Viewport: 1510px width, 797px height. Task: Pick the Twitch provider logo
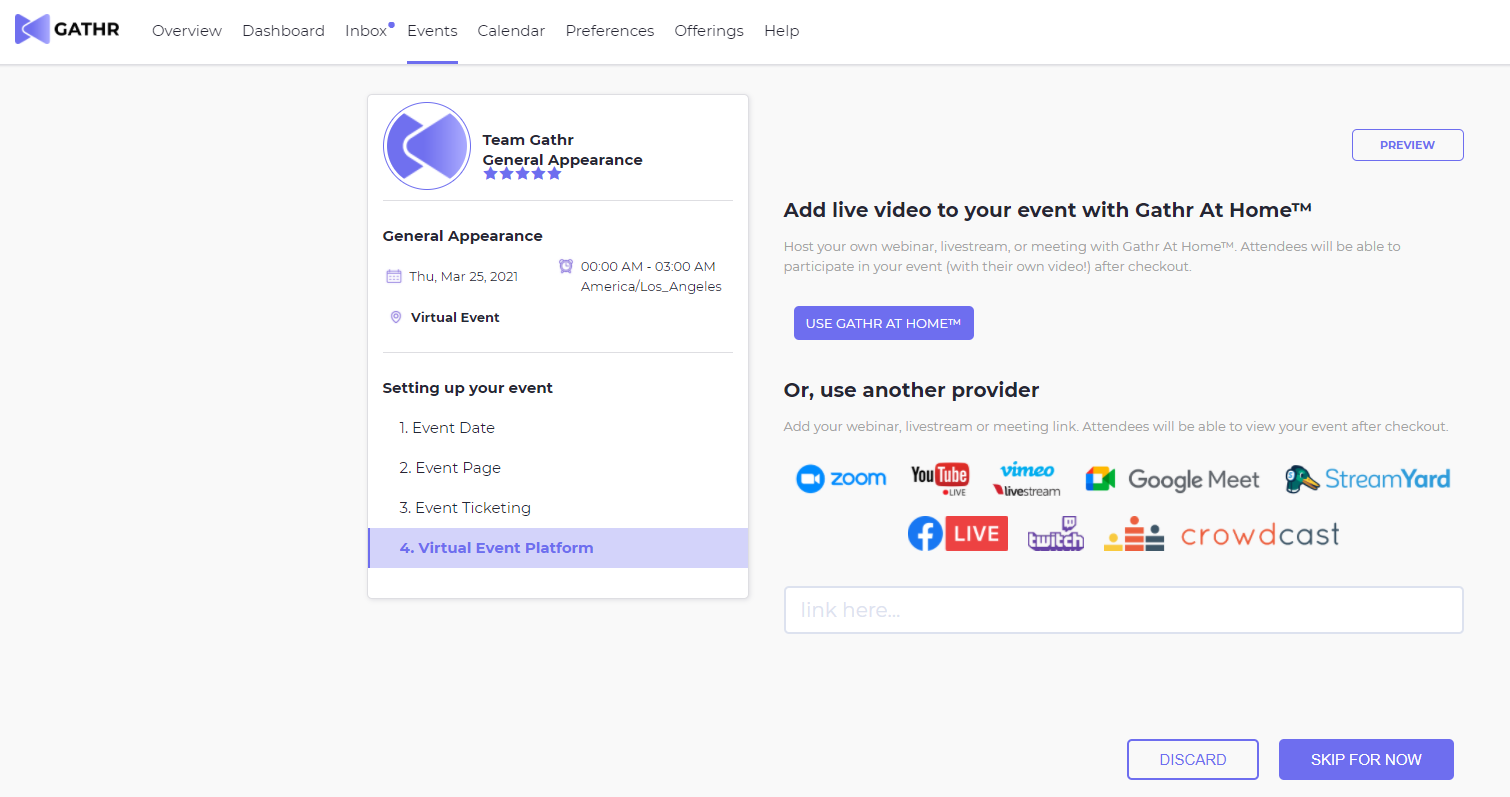[1056, 533]
